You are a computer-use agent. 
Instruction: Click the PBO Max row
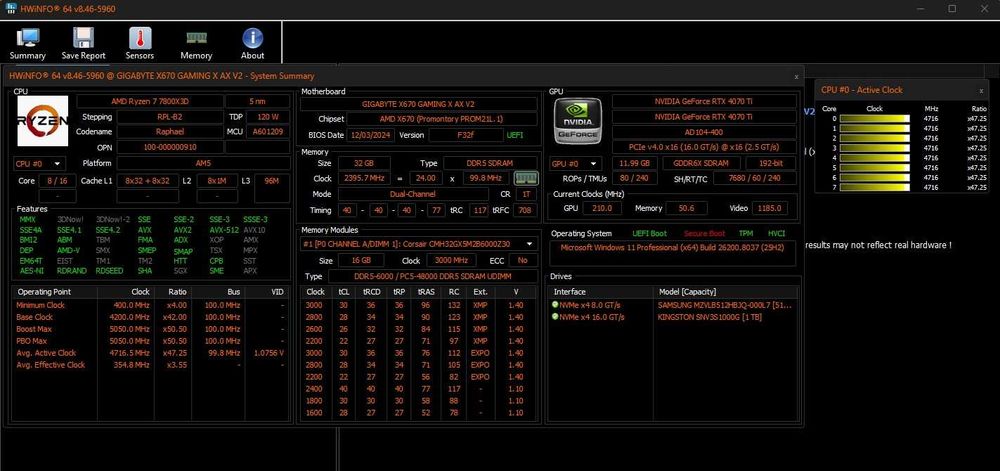click(x=152, y=341)
